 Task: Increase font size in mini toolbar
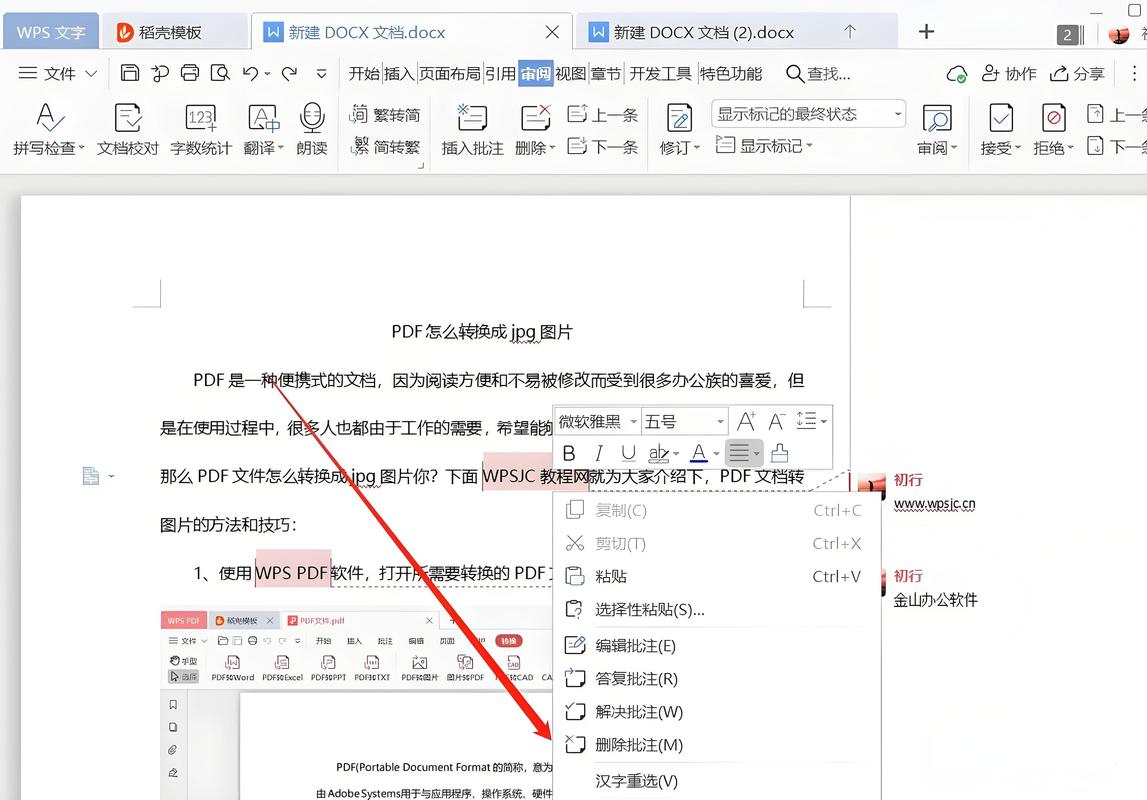click(746, 421)
